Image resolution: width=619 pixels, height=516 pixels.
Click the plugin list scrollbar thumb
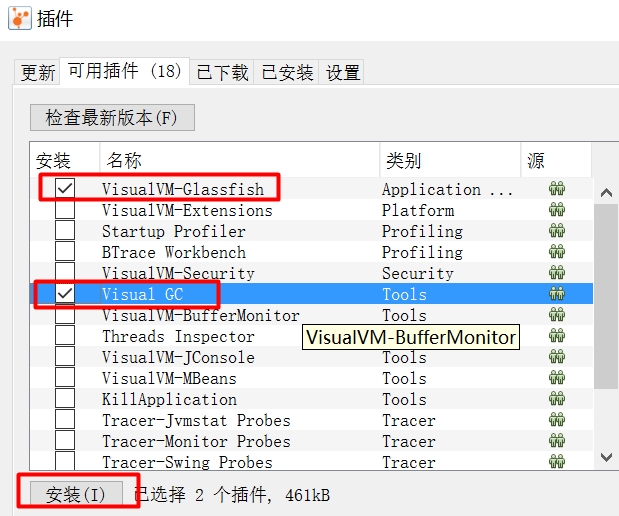(x=606, y=296)
